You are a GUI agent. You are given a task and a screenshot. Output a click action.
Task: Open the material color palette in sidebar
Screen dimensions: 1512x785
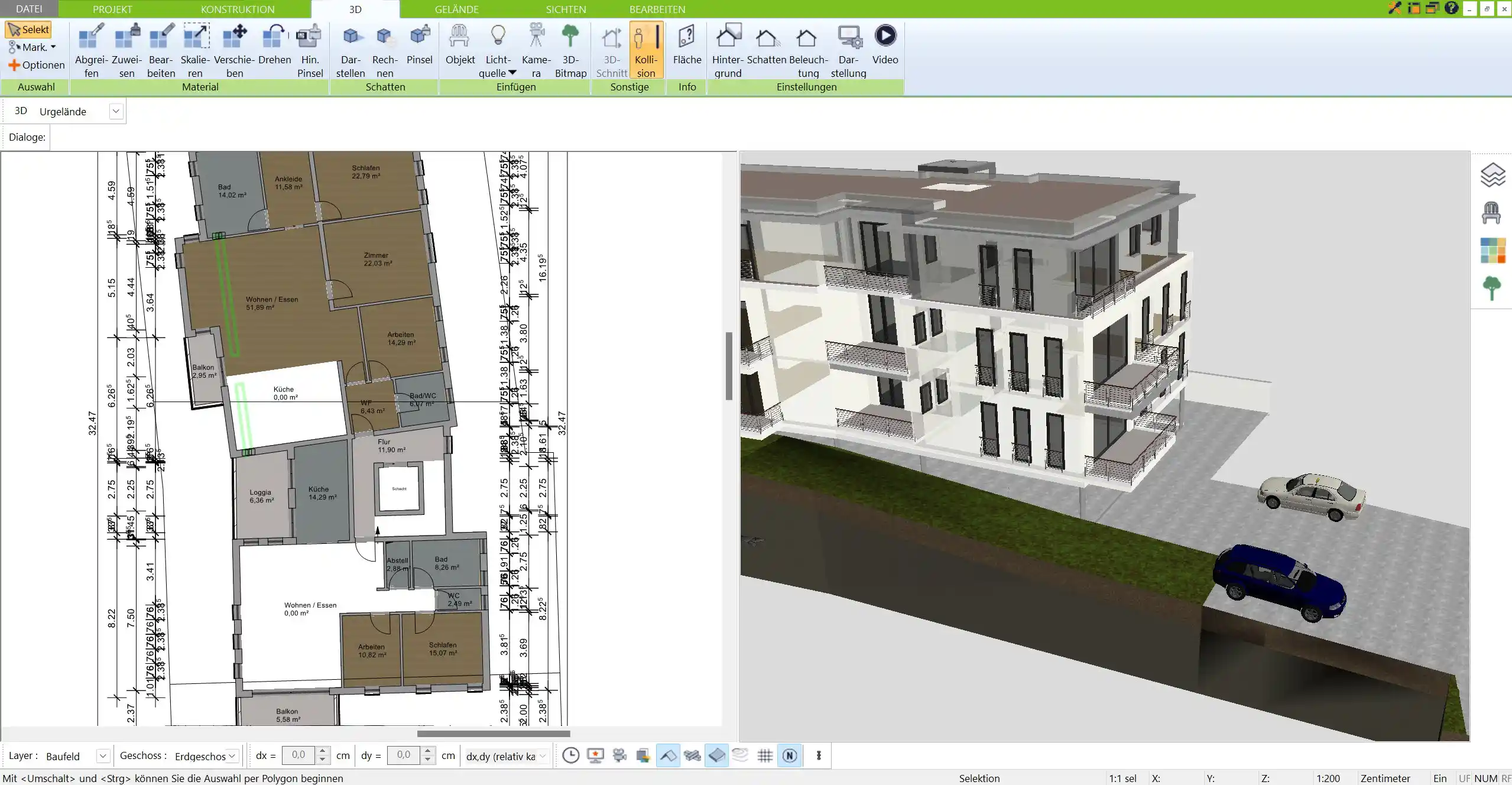click(1492, 251)
